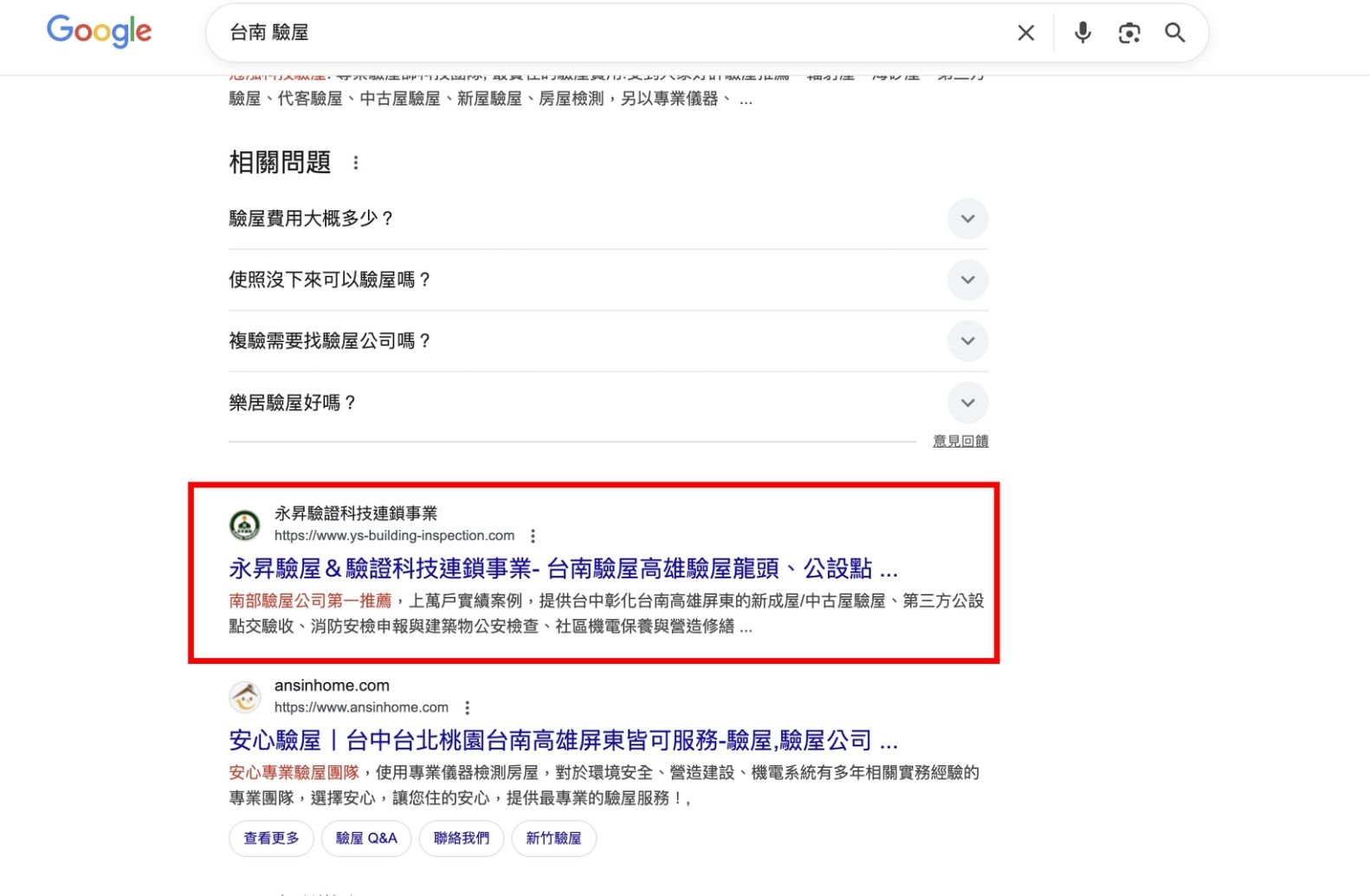Submit search with the magnifying glass icon

click(1175, 33)
